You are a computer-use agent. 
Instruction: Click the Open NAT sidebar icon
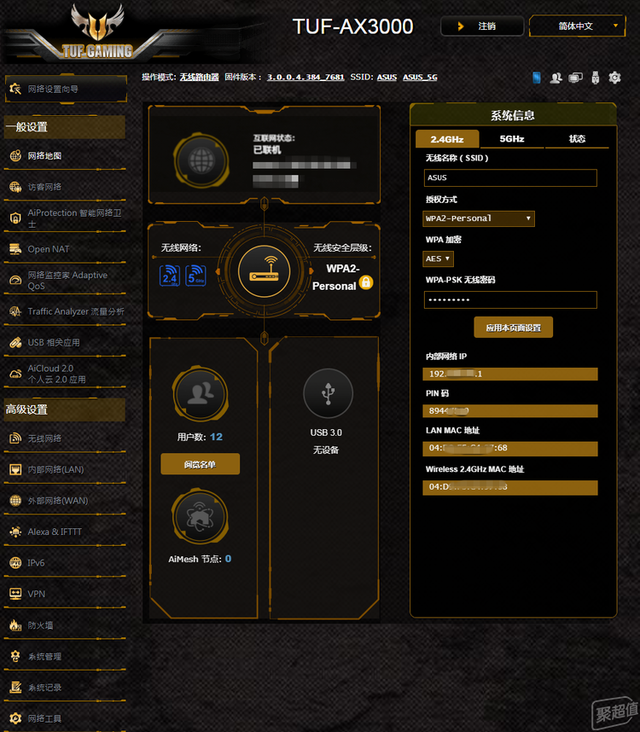coord(15,249)
